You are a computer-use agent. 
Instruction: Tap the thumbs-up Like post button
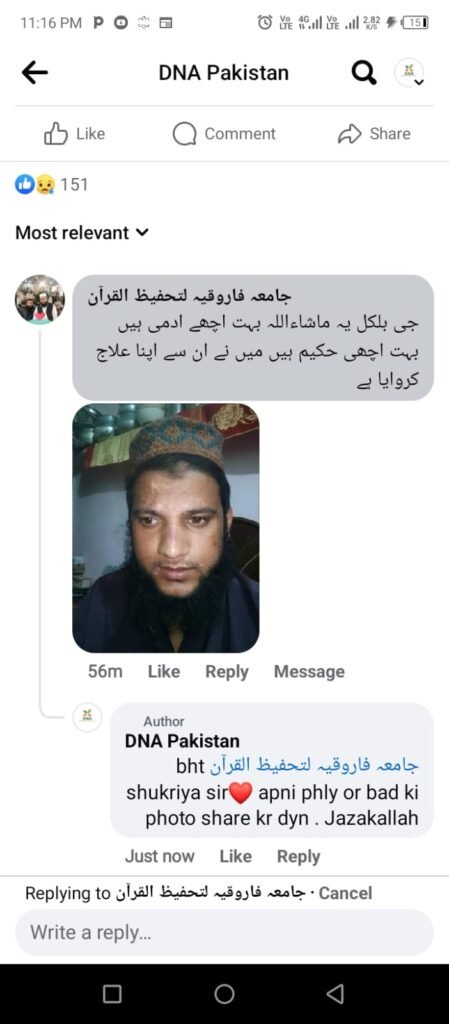[x=74, y=134]
